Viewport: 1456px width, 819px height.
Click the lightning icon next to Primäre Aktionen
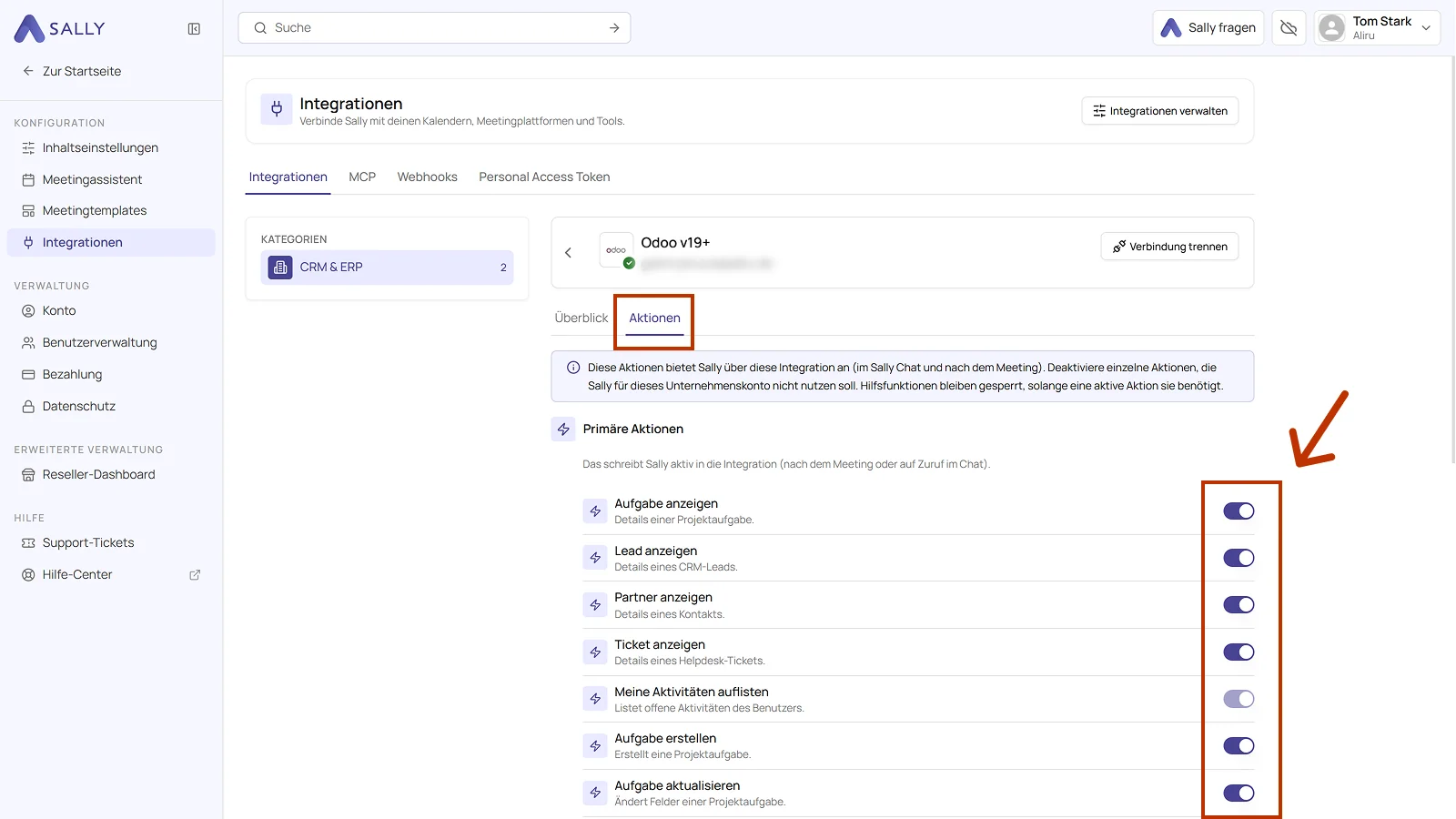(x=563, y=430)
